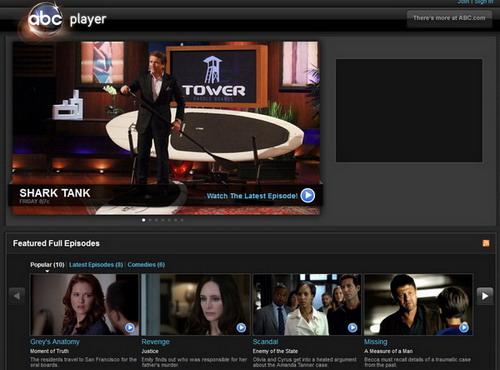The image size is (500, 370).
Task: Open the Scandal show link
Action: pyautogui.click(x=265, y=342)
